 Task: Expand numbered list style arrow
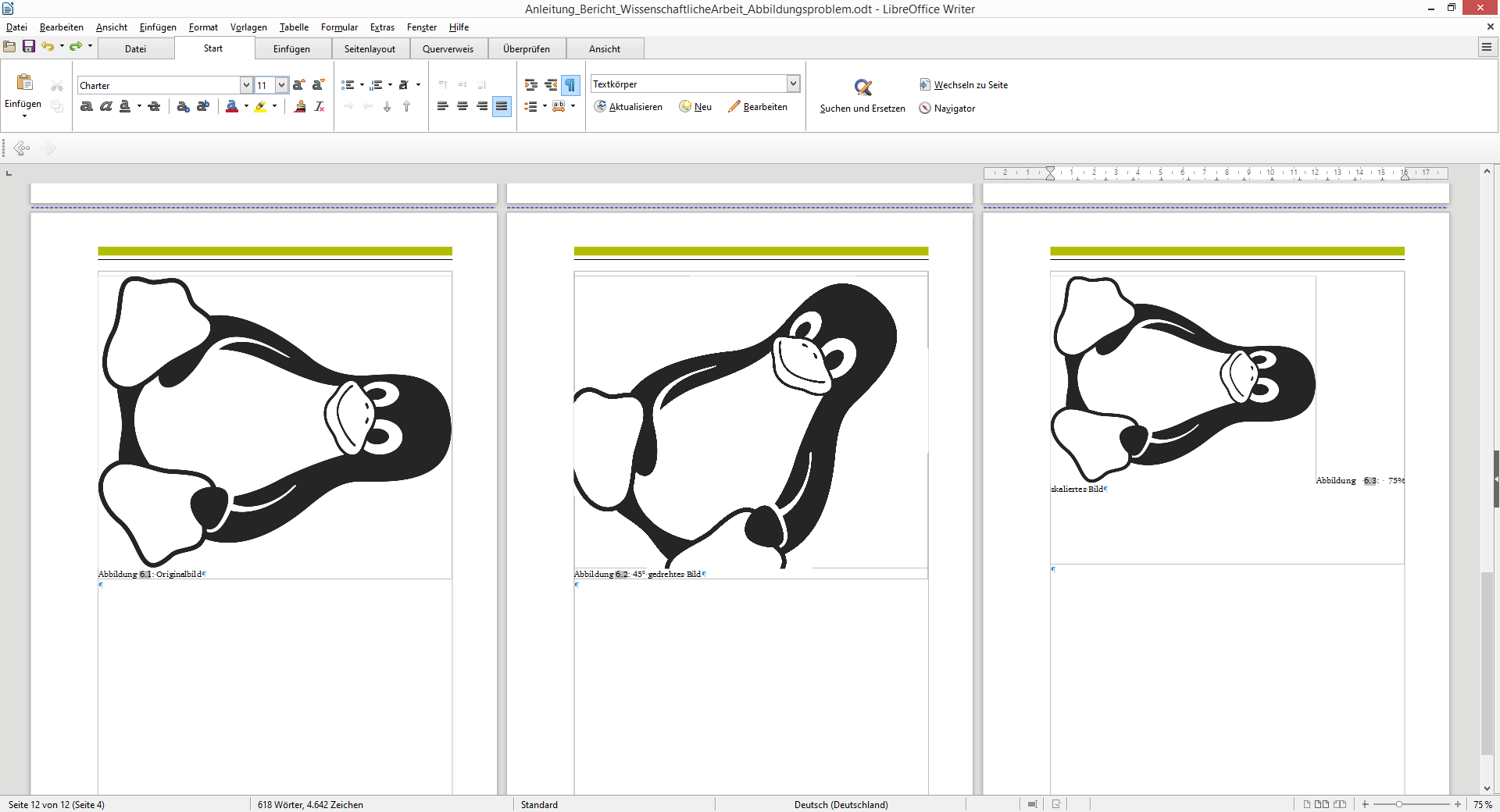click(x=390, y=85)
